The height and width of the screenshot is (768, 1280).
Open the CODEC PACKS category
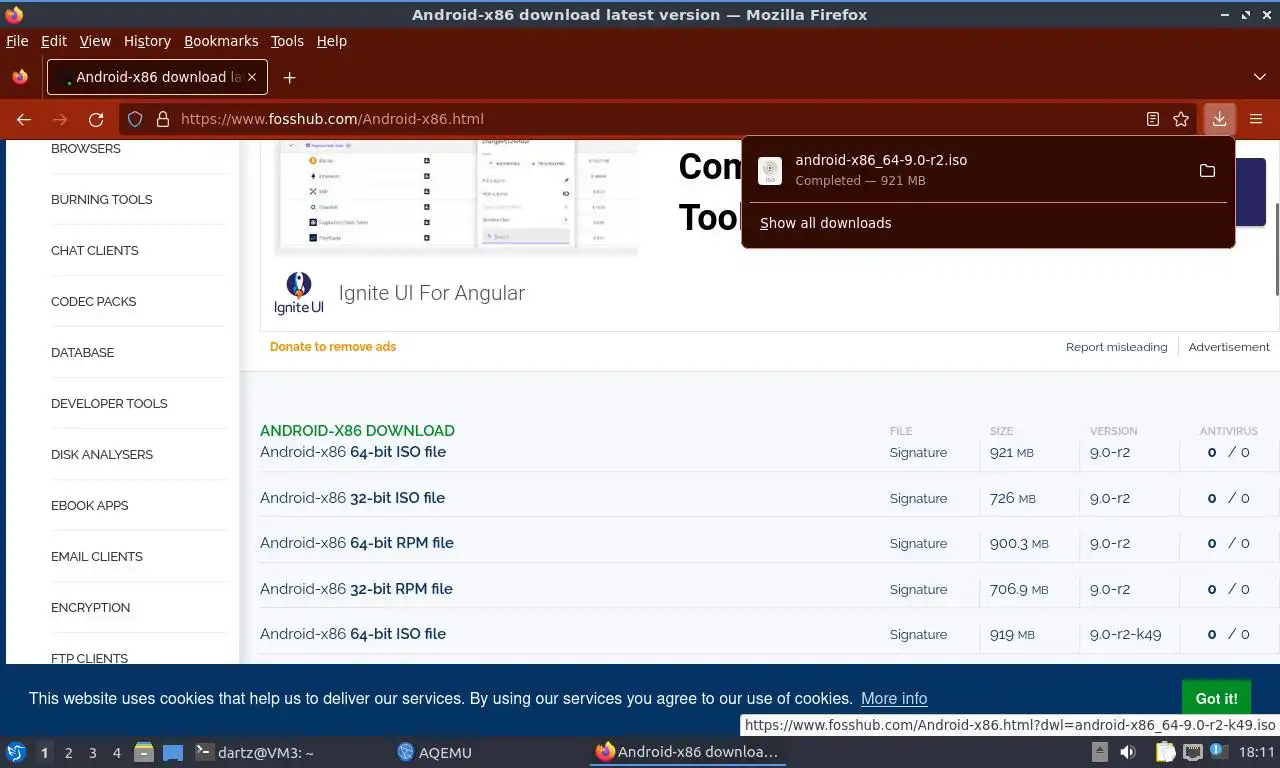[93, 302]
